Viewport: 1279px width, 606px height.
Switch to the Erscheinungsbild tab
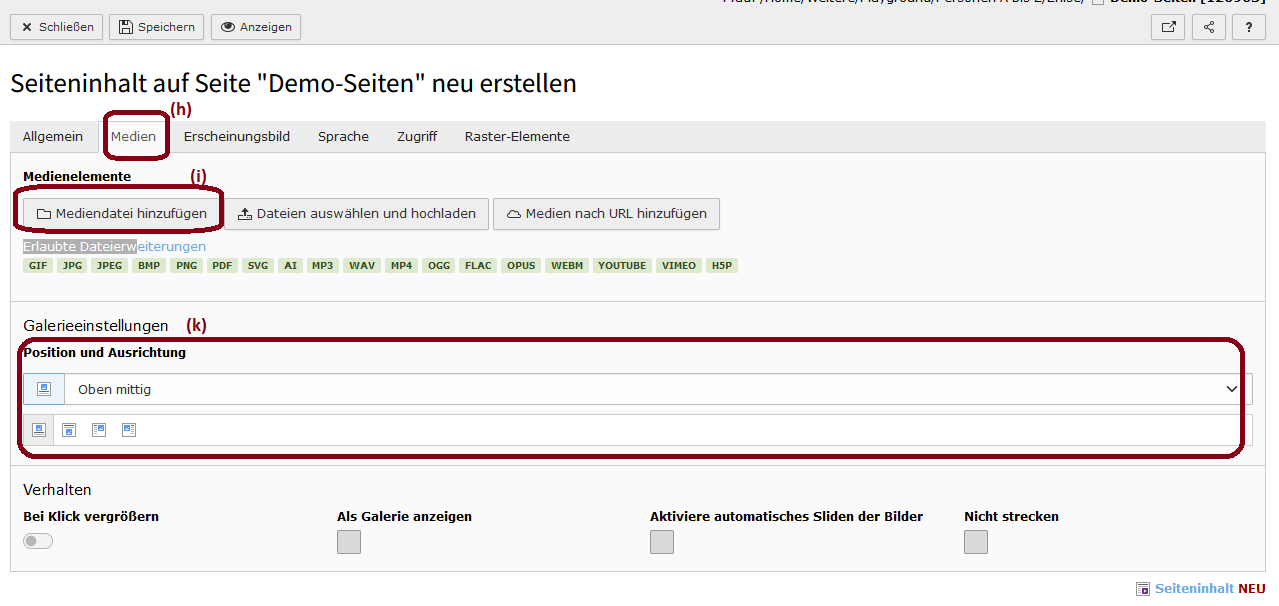pyautogui.click(x=237, y=137)
